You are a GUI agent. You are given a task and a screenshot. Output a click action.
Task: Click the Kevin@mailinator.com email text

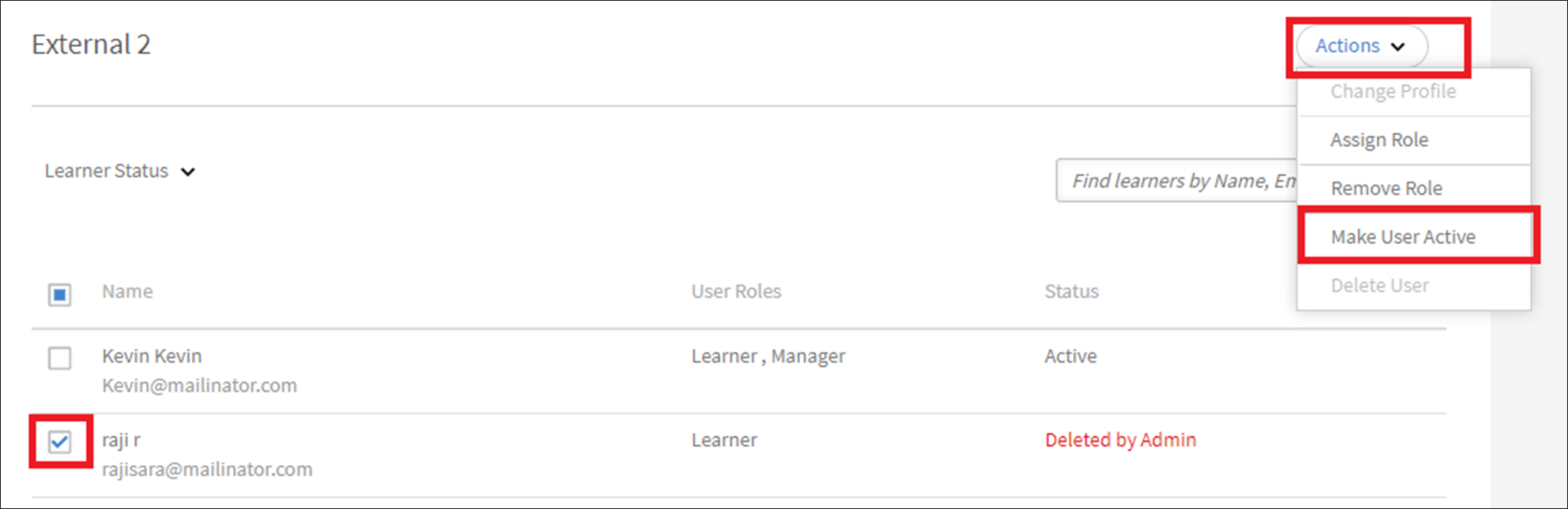click(x=199, y=385)
